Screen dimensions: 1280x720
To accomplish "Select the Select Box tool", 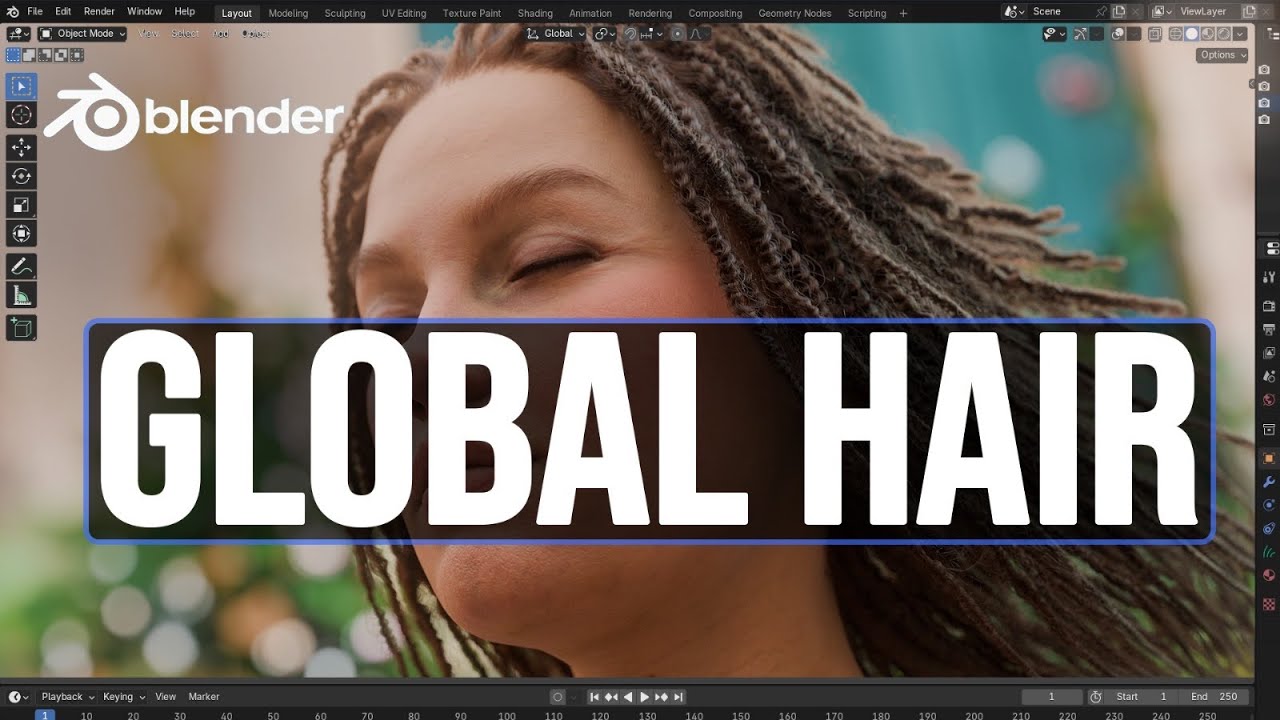I will pyautogui.click(x=21, y=86).
